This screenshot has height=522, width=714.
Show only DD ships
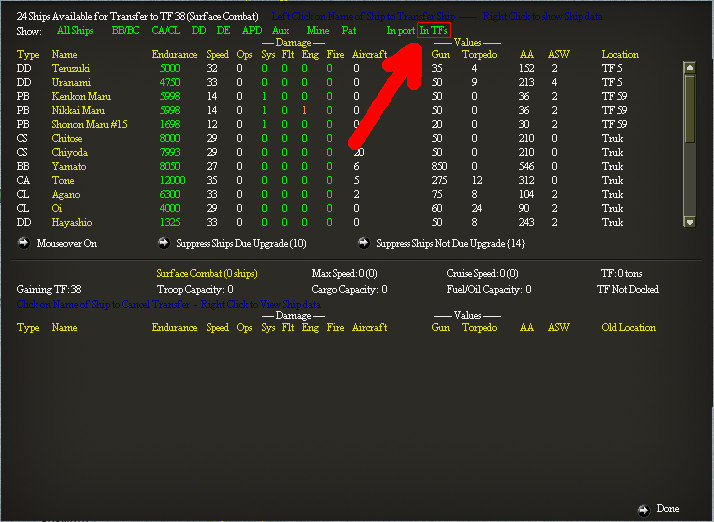(199, 31)
